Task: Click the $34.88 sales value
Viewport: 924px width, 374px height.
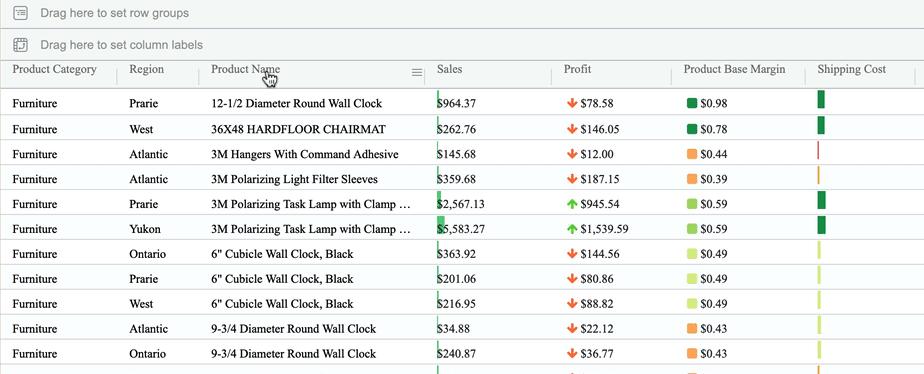Action: (454, 329)
